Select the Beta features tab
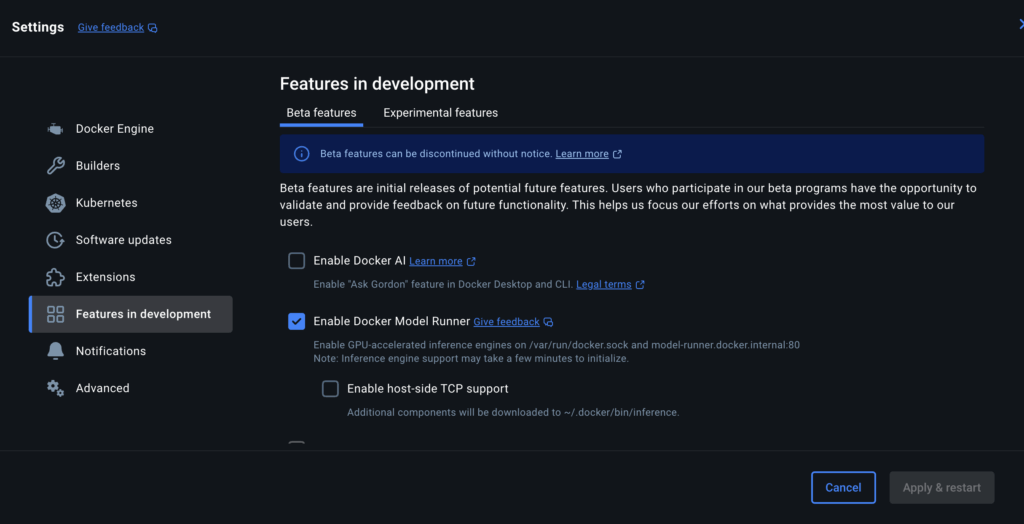 321,113
